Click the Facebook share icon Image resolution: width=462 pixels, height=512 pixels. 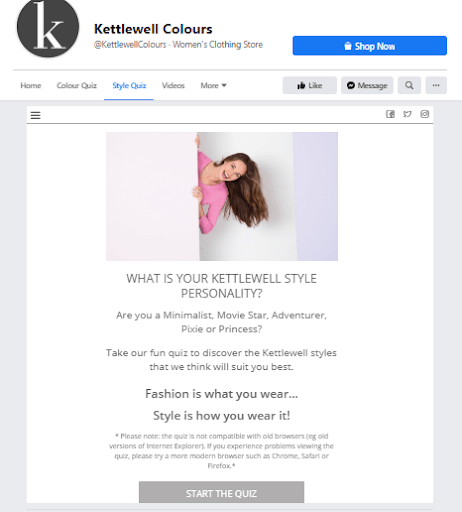pos(390,114)
